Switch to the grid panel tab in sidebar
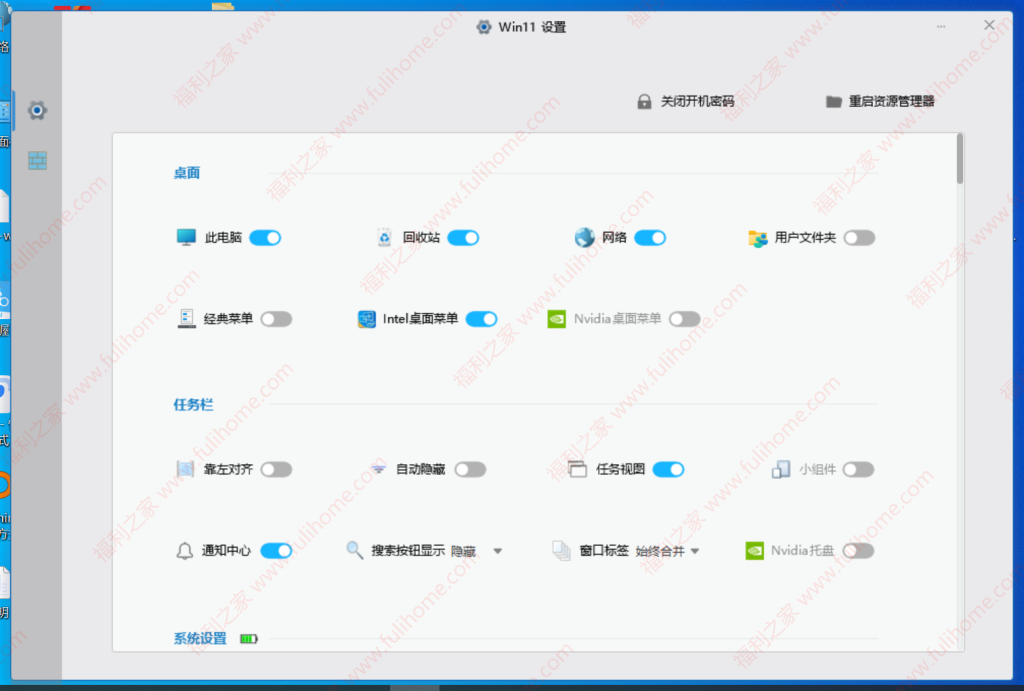Image resolution: width=1024 pixels, height=691 pixels. [x=37, y=160]
